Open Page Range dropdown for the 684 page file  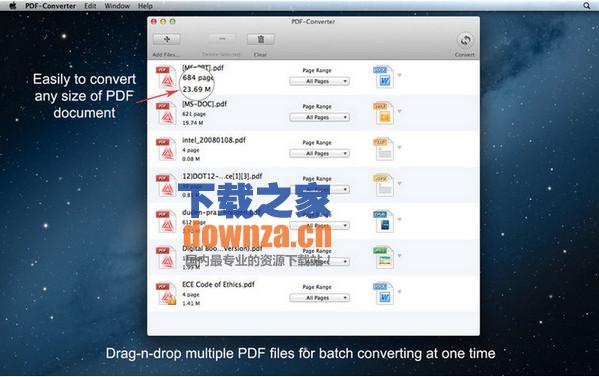tap(319, 81)
